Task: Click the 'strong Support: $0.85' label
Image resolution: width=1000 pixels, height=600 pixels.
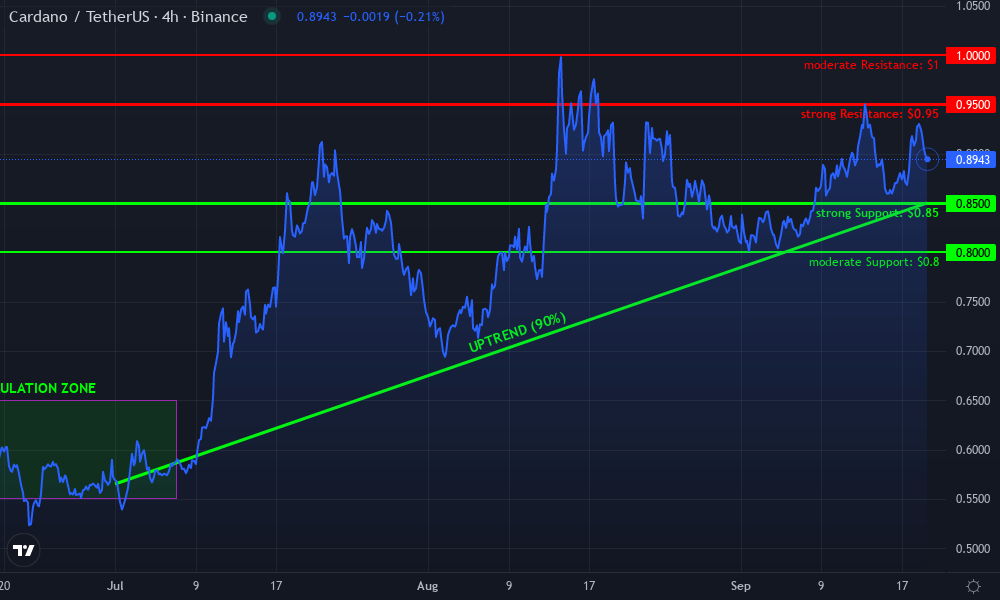Action: [877, 213]
